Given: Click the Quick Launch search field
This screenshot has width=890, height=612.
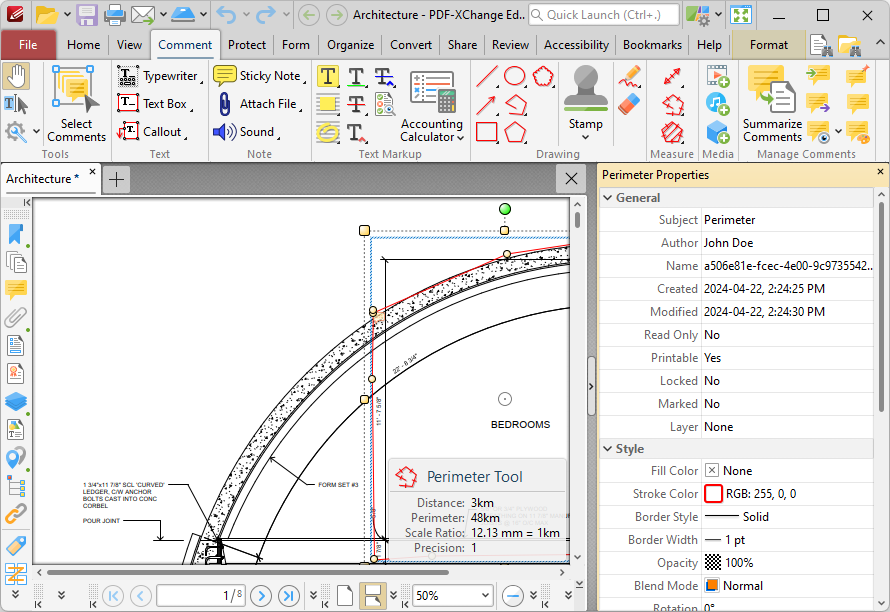Looking at the screenshot, I should click(x=603, y=15).
